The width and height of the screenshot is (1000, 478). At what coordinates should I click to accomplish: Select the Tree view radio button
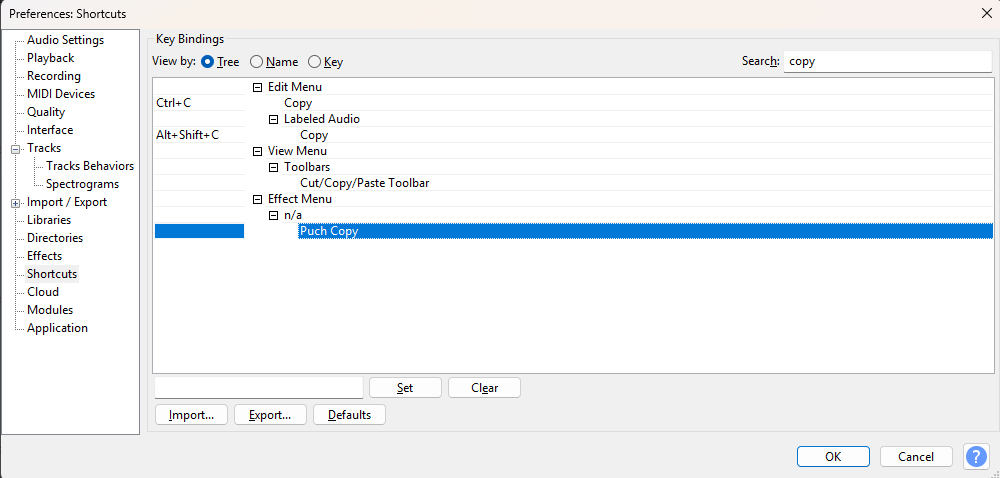tap(208, 62)
